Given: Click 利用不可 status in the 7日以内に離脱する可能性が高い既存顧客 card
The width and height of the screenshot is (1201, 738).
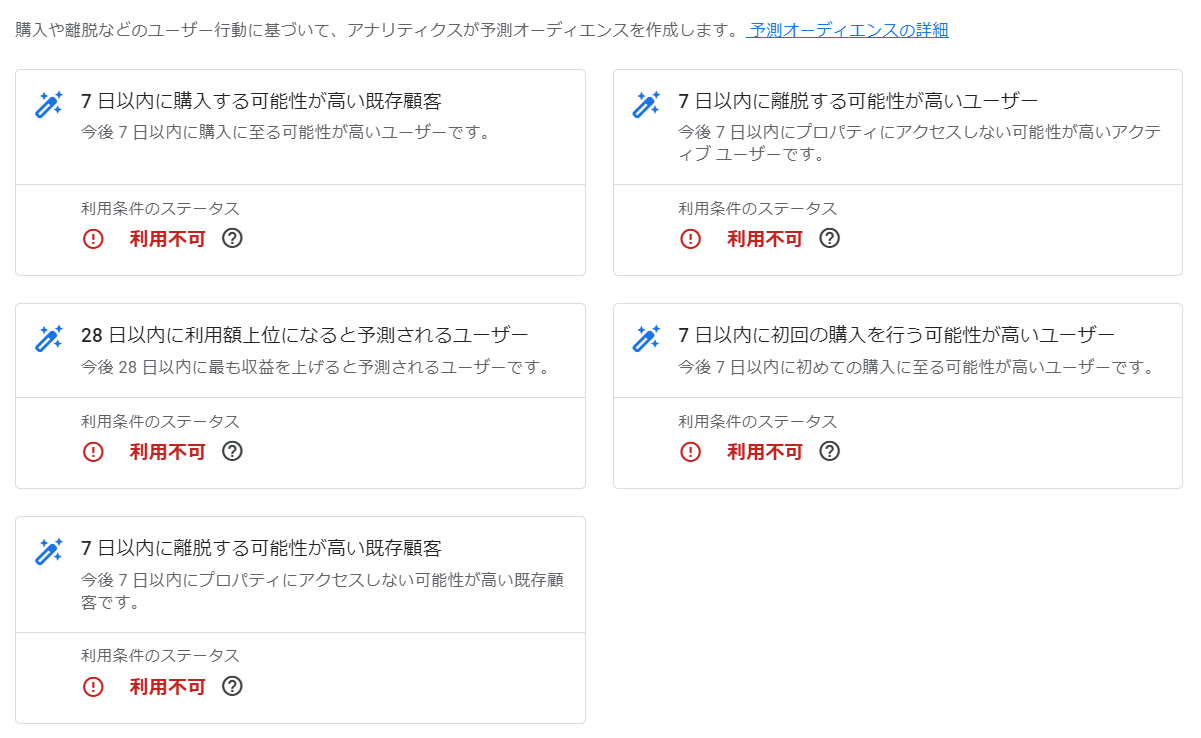Looking at the screenshot, I should [167, 687].
